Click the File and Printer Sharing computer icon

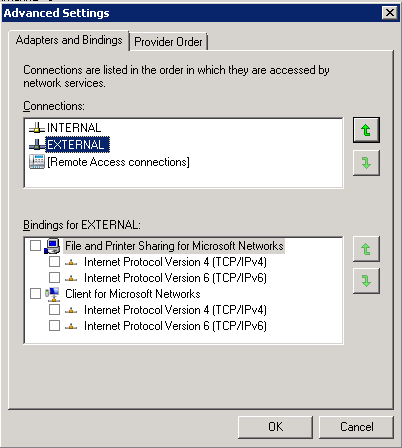click(x=52, y=246)
